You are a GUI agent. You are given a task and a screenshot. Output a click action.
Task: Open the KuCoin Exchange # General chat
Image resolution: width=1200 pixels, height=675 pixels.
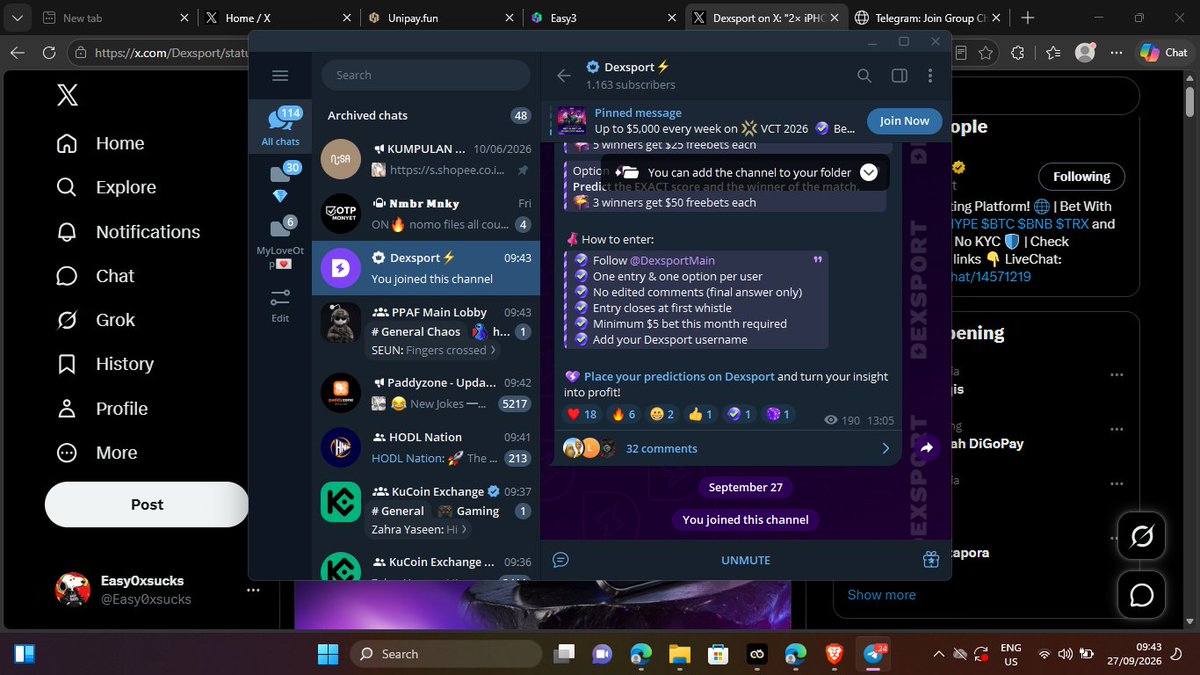[427, 509]
